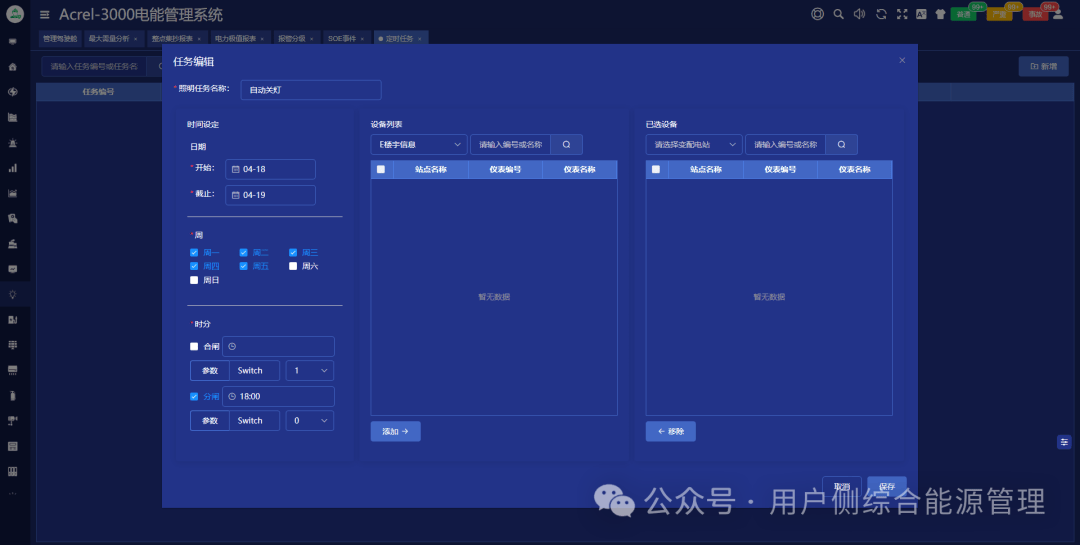Uncheck the 周五 checkbox
Image resolution: width=1080 pixels, height=545 pixels.
pyautogui.click(x=243, y=266)
